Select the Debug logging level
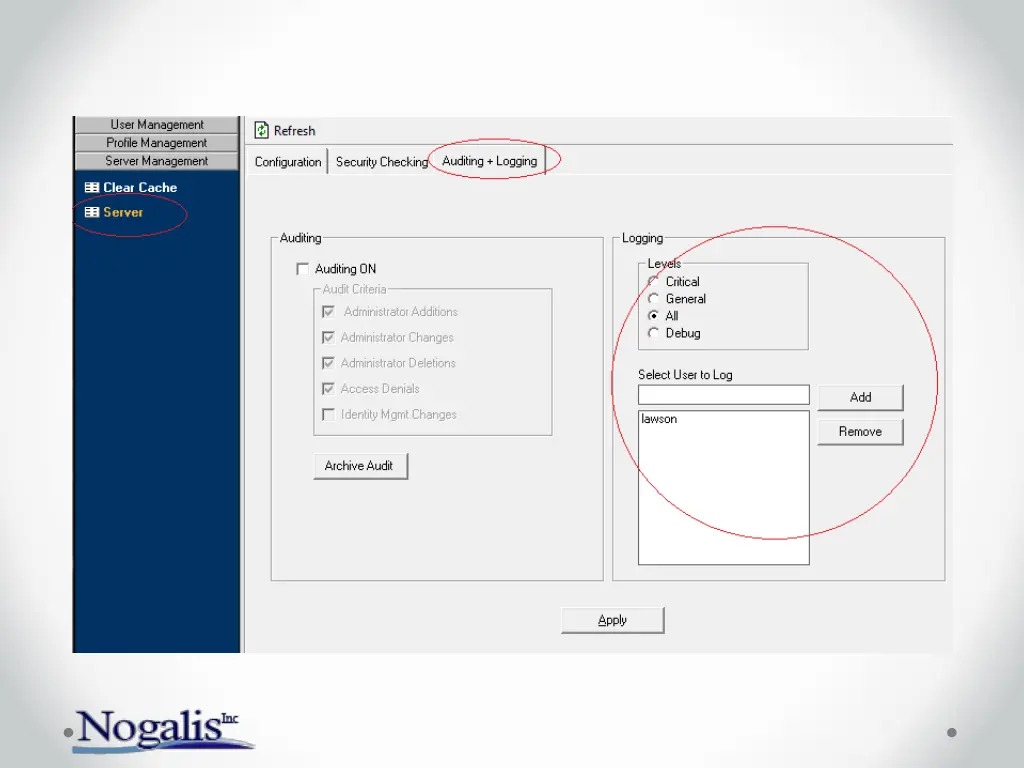Viewport: 1024px width, 768px height. pyautogui.click(x=653, y=333)
